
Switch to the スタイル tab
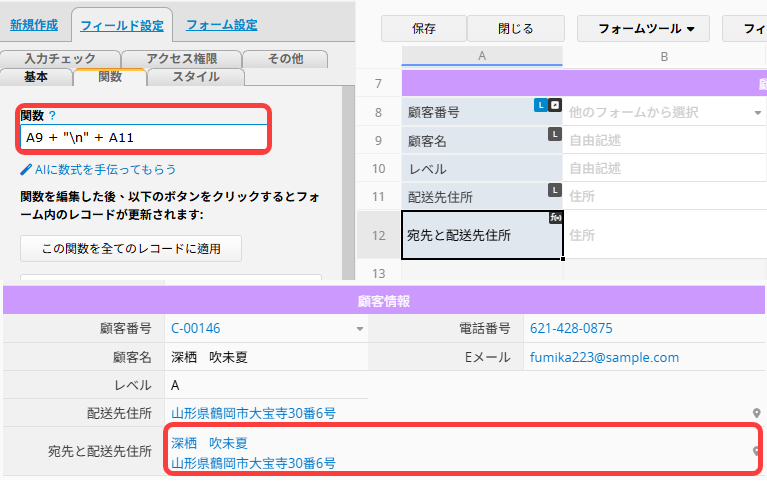point(195,77)
